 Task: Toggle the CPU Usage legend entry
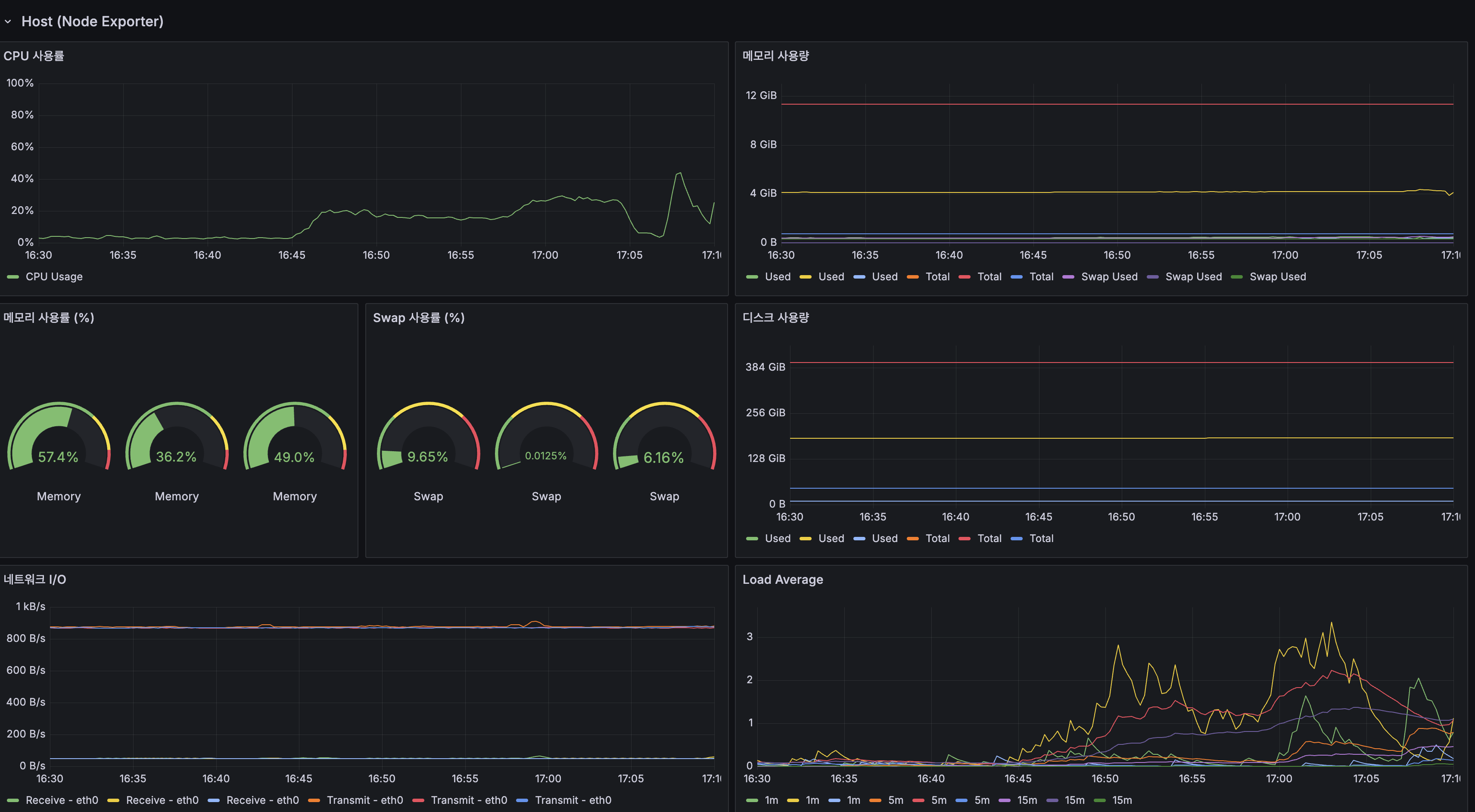[54, 276]
